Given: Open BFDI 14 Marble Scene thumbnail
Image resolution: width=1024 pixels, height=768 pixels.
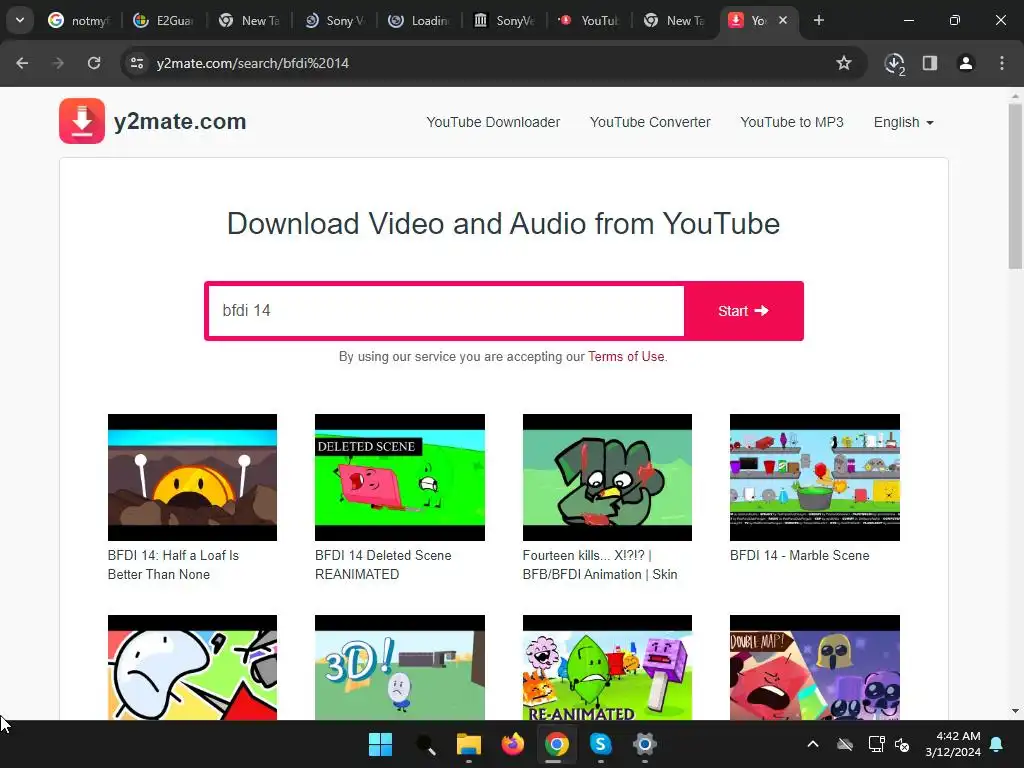Looking at the screenshot, I should 814,477.
